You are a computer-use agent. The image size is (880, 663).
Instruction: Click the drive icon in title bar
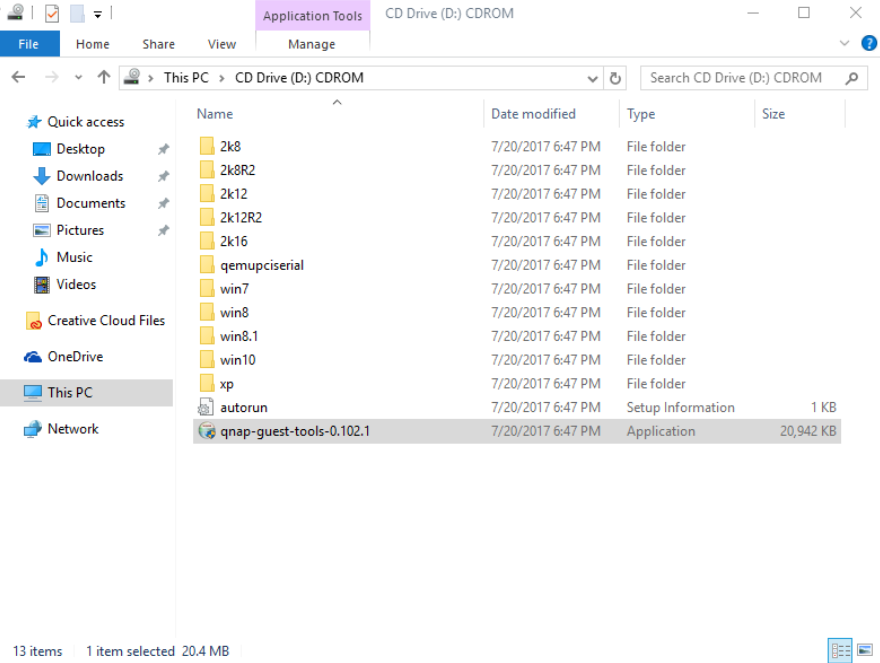click(15, 12)
